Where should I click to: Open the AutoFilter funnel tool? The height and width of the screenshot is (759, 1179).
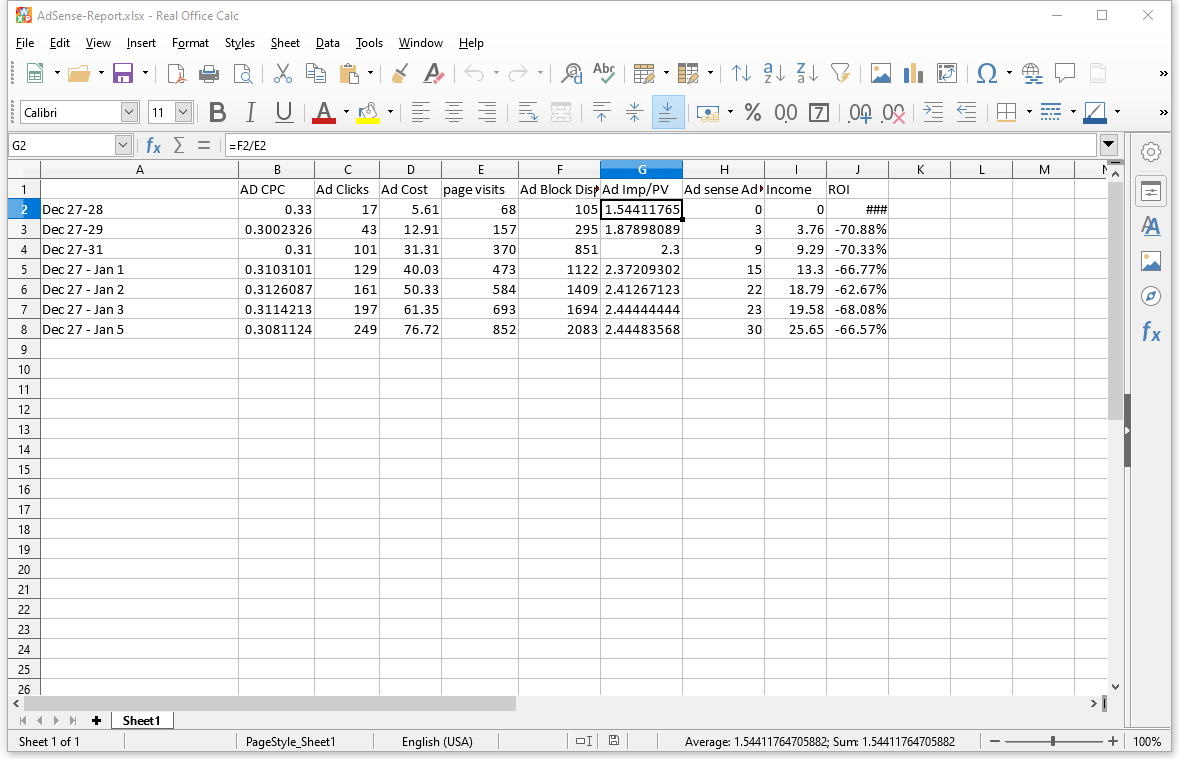click(x=840, y=73)
